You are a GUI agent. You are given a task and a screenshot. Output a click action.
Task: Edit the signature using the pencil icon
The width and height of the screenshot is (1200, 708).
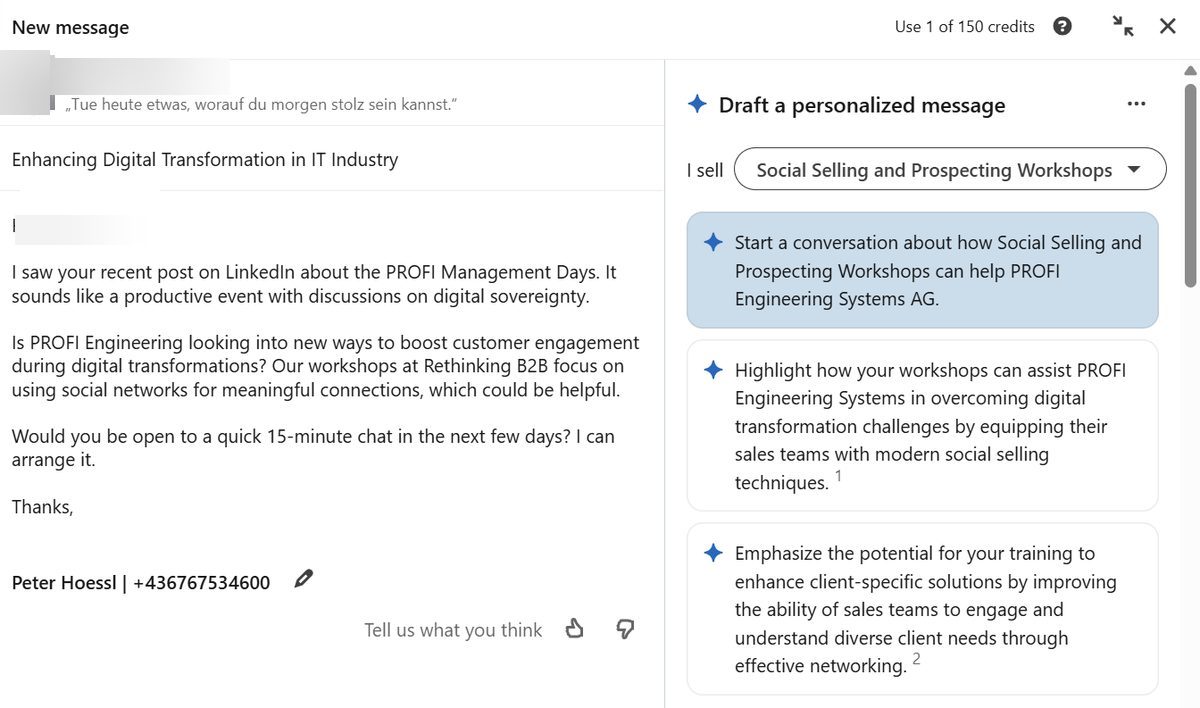click(303, 578)
